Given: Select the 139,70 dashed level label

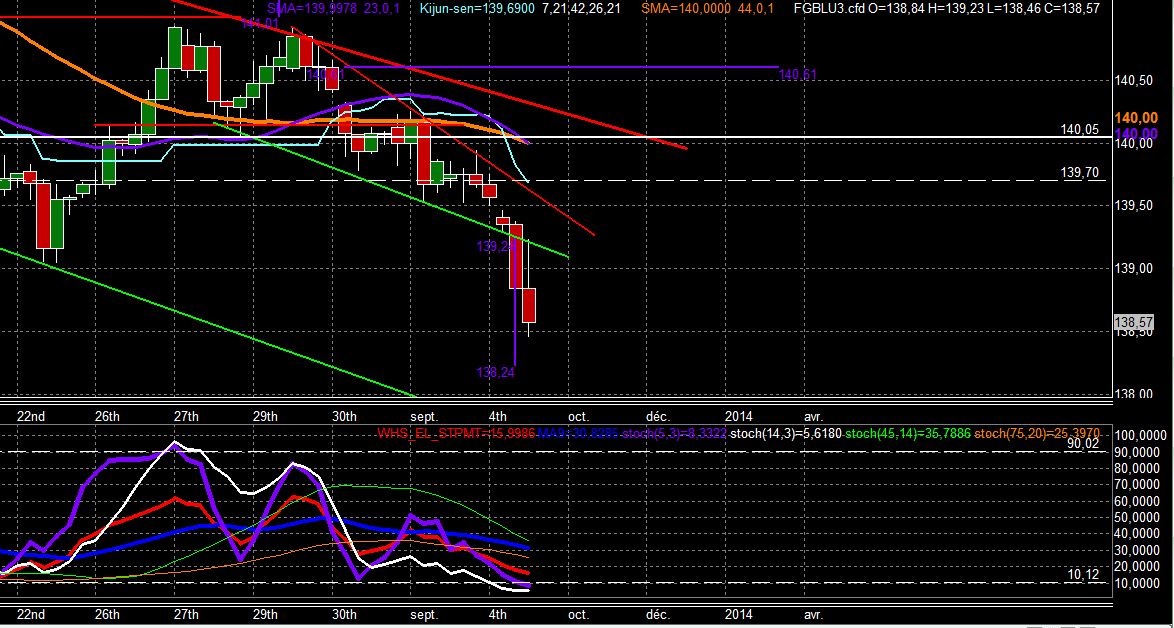Looking at the screenshot, I should point(1080,173).
